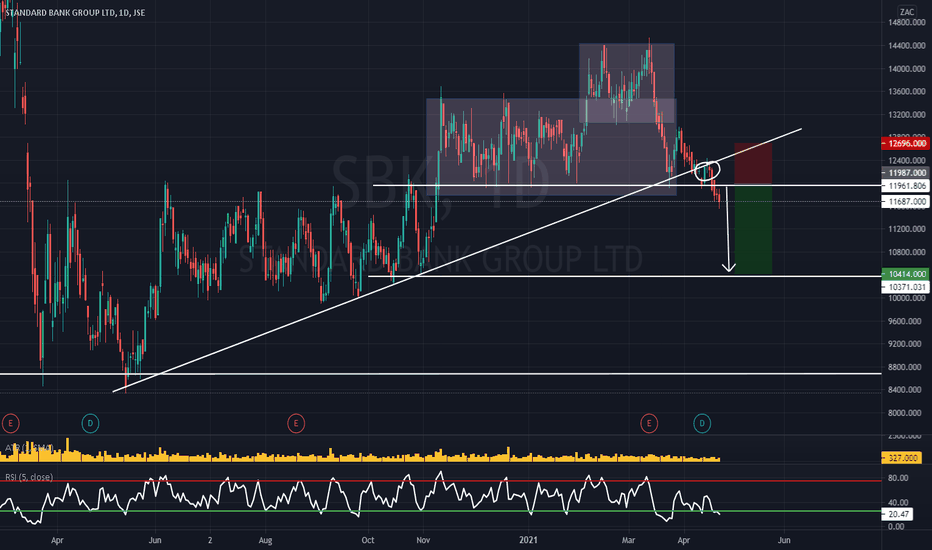
Task: Click the 11987.000 price label
Action: pos(905,172)
